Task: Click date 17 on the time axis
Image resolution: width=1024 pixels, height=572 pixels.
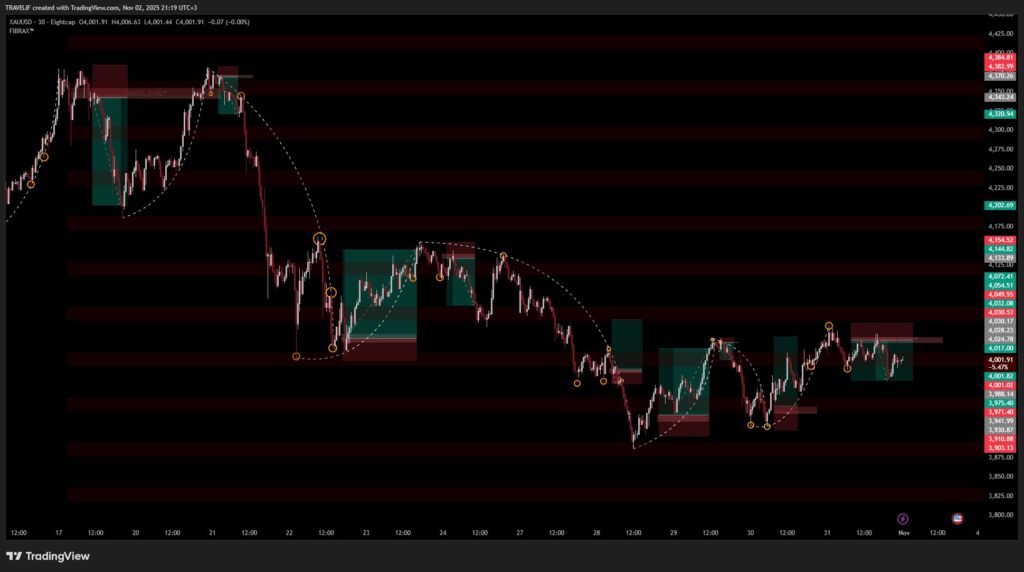Action: coord(59,533)
